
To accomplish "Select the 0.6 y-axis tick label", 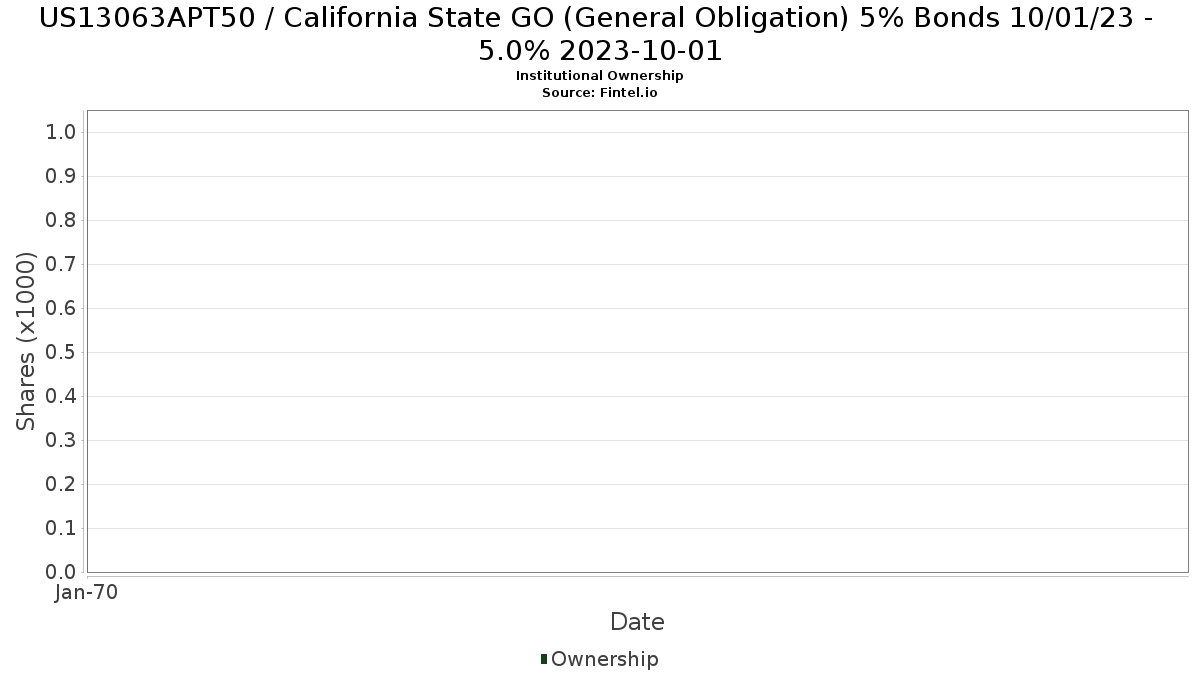I will pos(60,308).
